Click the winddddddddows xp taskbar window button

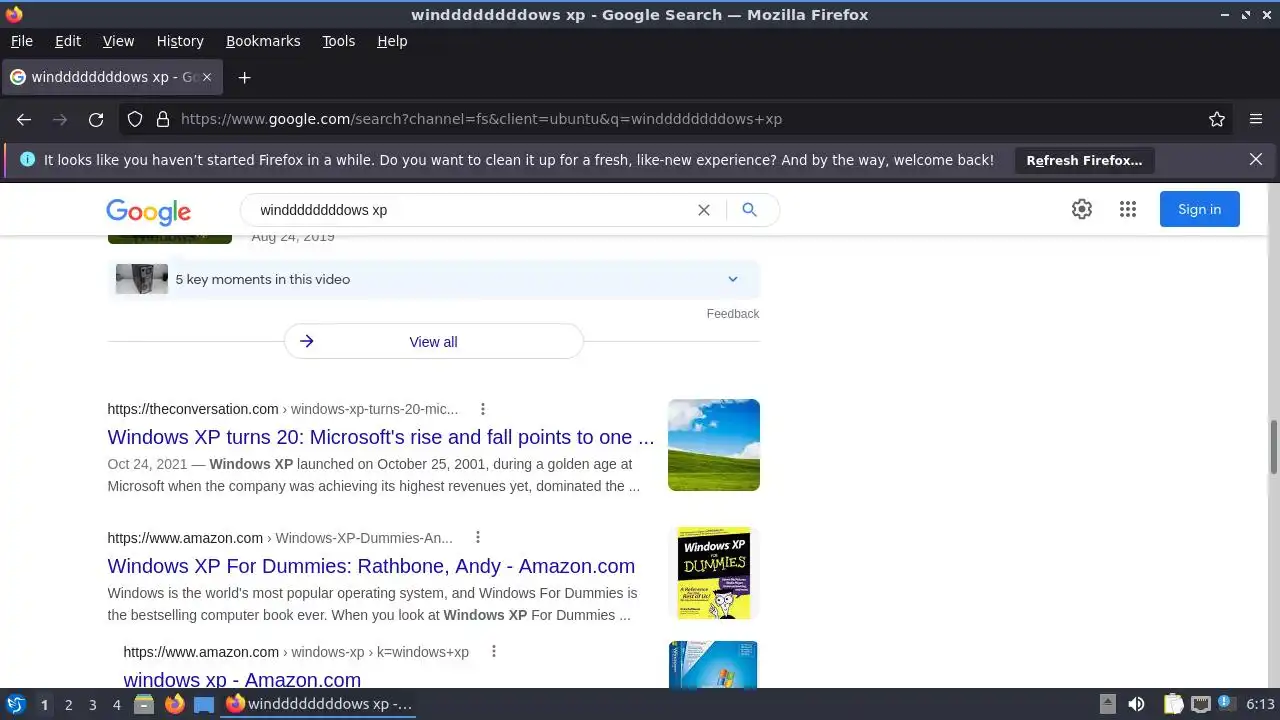point(320,704)
